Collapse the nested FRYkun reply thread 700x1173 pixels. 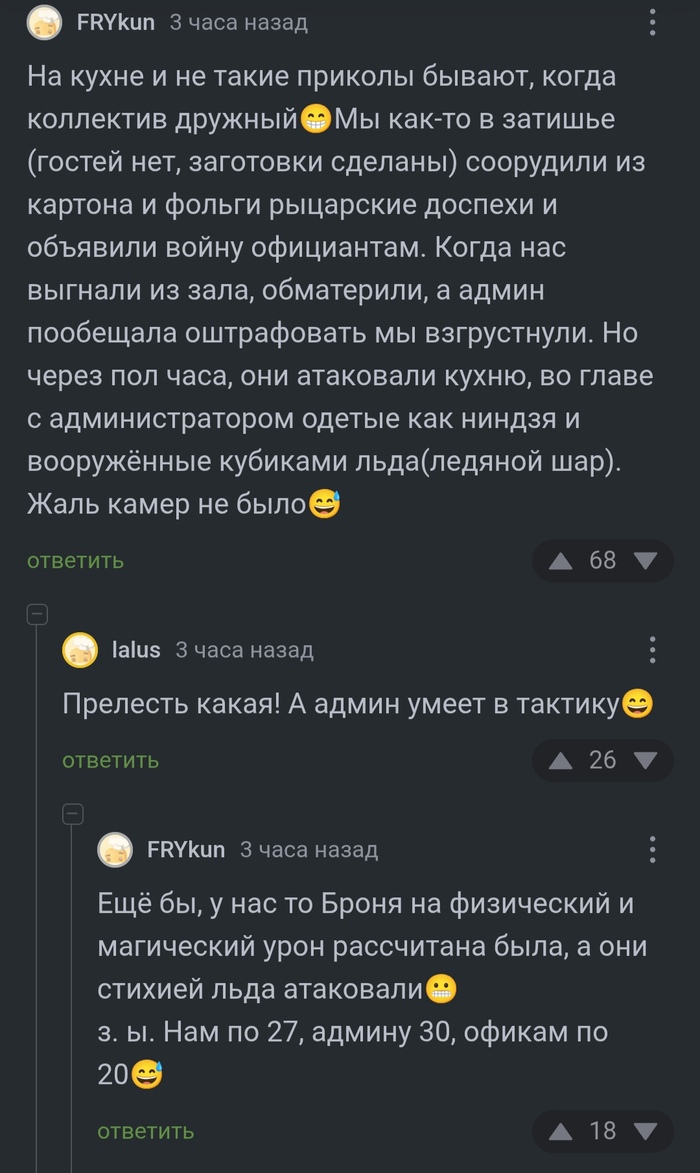tap(71, 812)
